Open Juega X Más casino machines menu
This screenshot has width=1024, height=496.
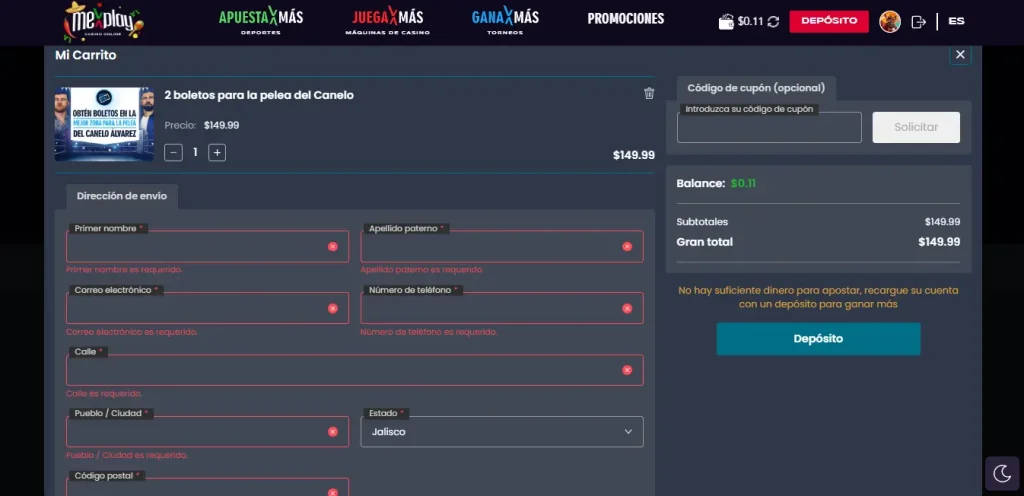pos(387,22)
